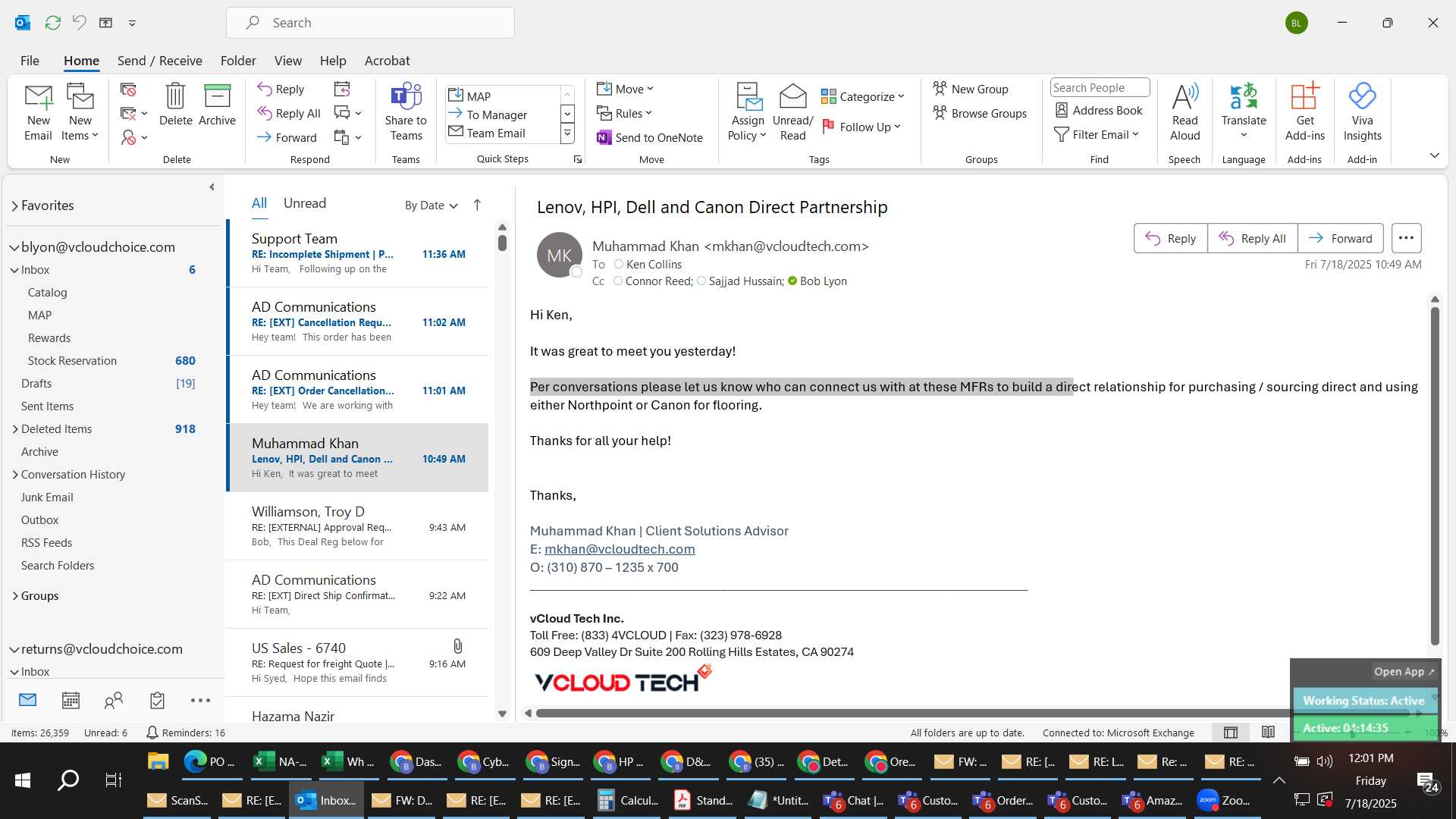Open the Folder tab

click(x=238, y=61)
